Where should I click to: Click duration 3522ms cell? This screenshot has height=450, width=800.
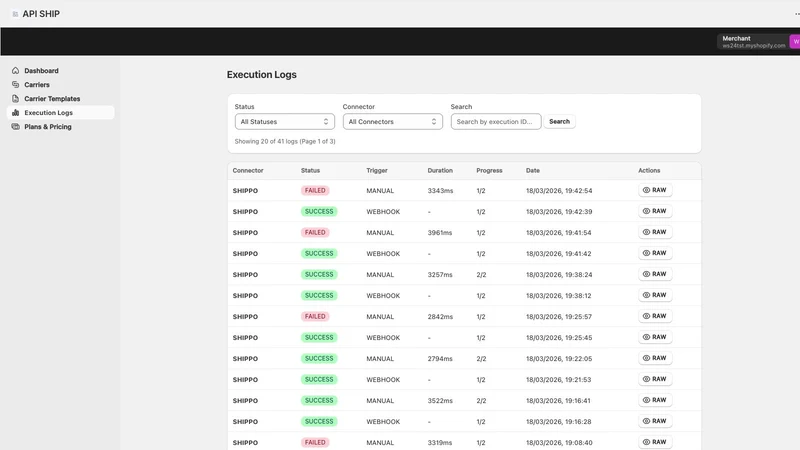tap(440, 401)
